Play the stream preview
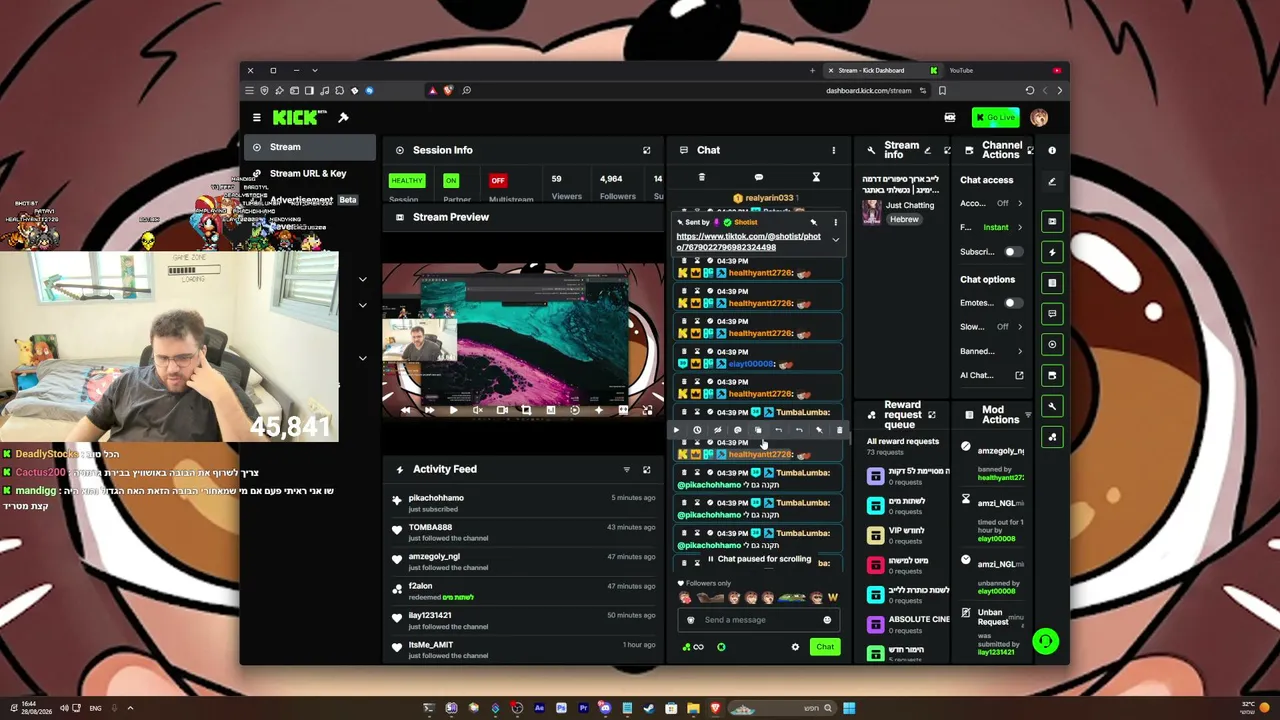The image size is (1280, 720). (453, 410)
